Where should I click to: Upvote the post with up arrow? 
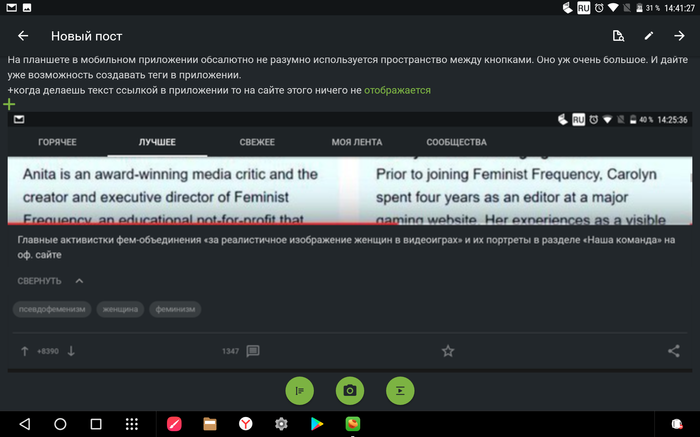(25, 351)
